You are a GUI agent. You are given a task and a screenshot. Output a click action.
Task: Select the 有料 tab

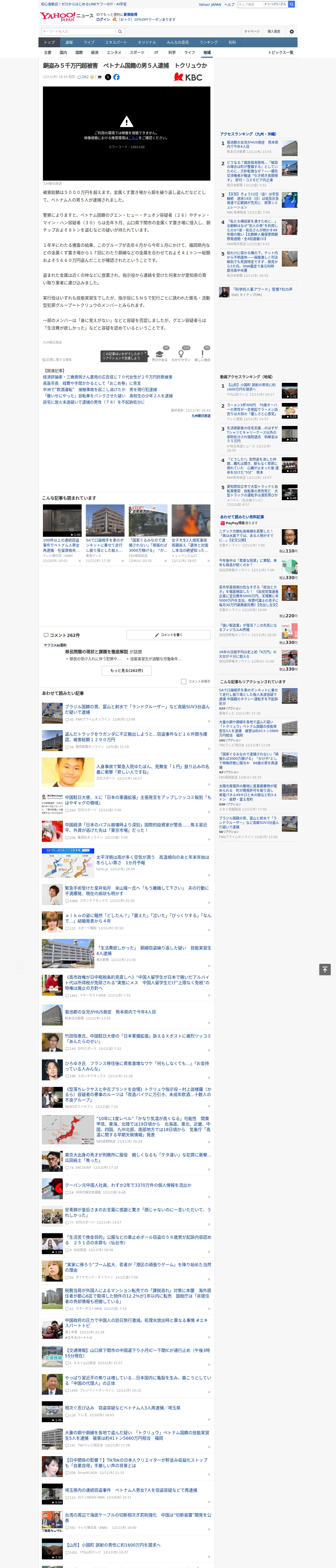pos(232,43)
